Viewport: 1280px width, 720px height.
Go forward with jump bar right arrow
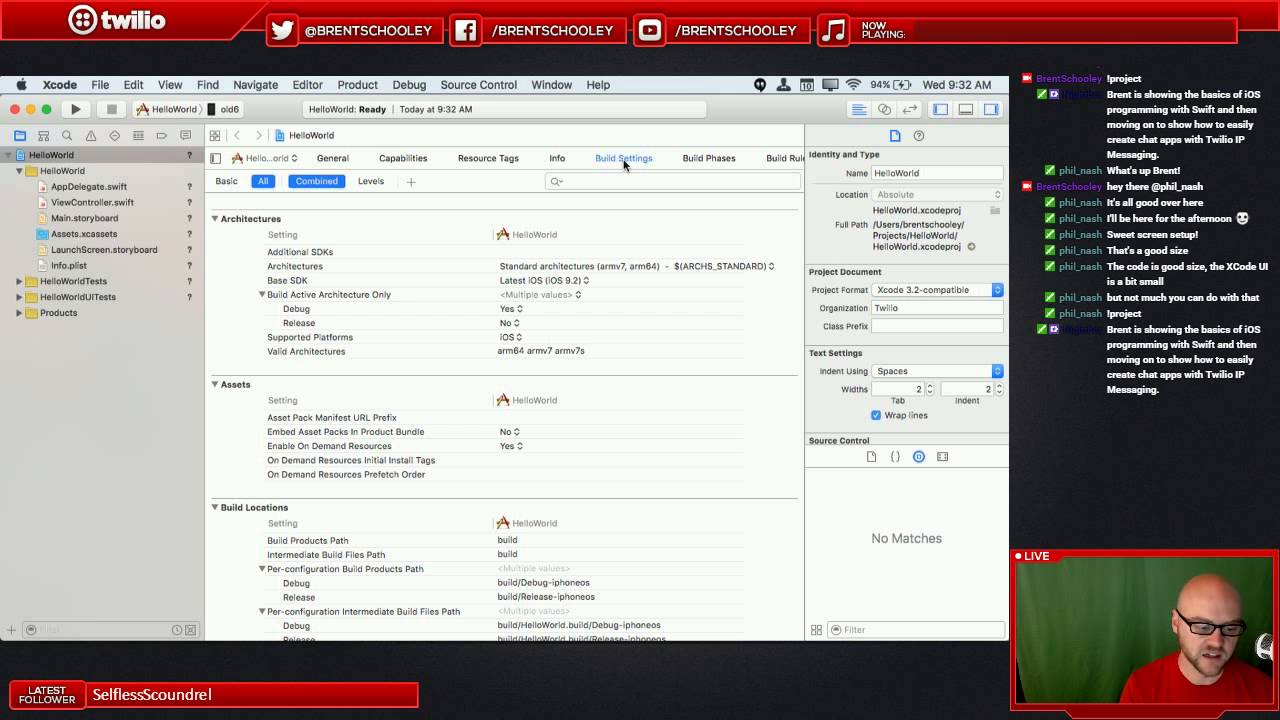(x=258, y=135)
